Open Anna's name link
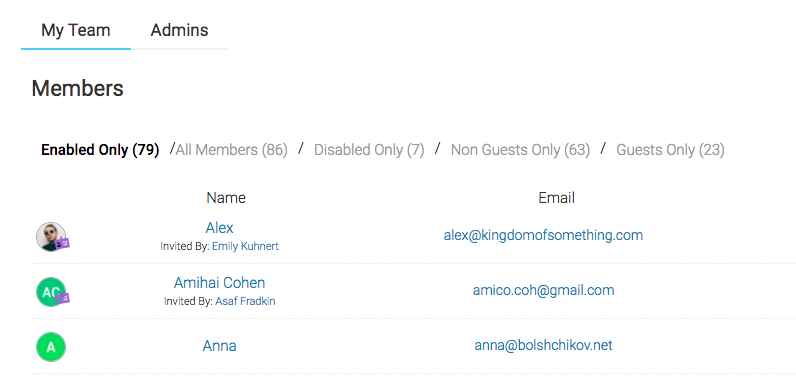This screenshot has width=796, height=378. [x=219, y=346]
